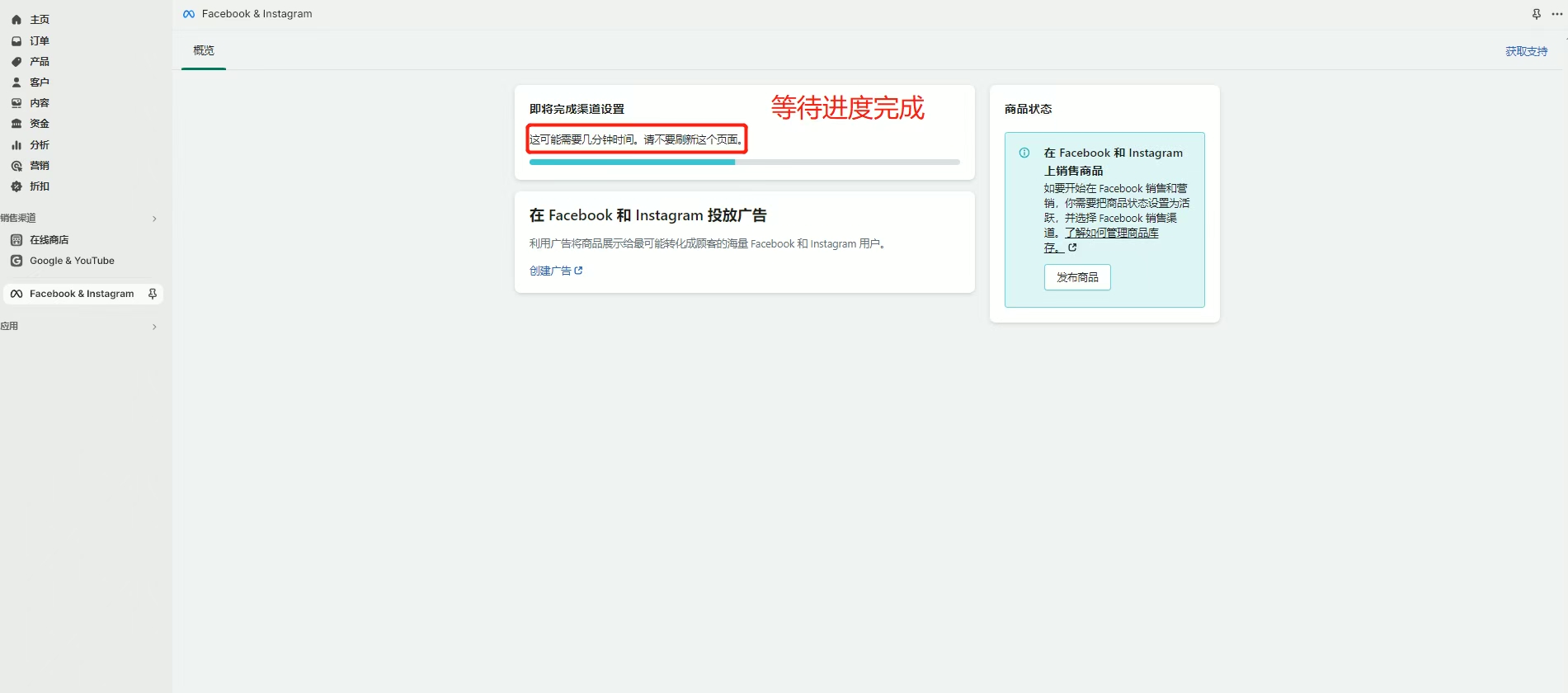Switch to the 概览 tab
Screen dimensions: 1568x693
(x=204, y=50)
